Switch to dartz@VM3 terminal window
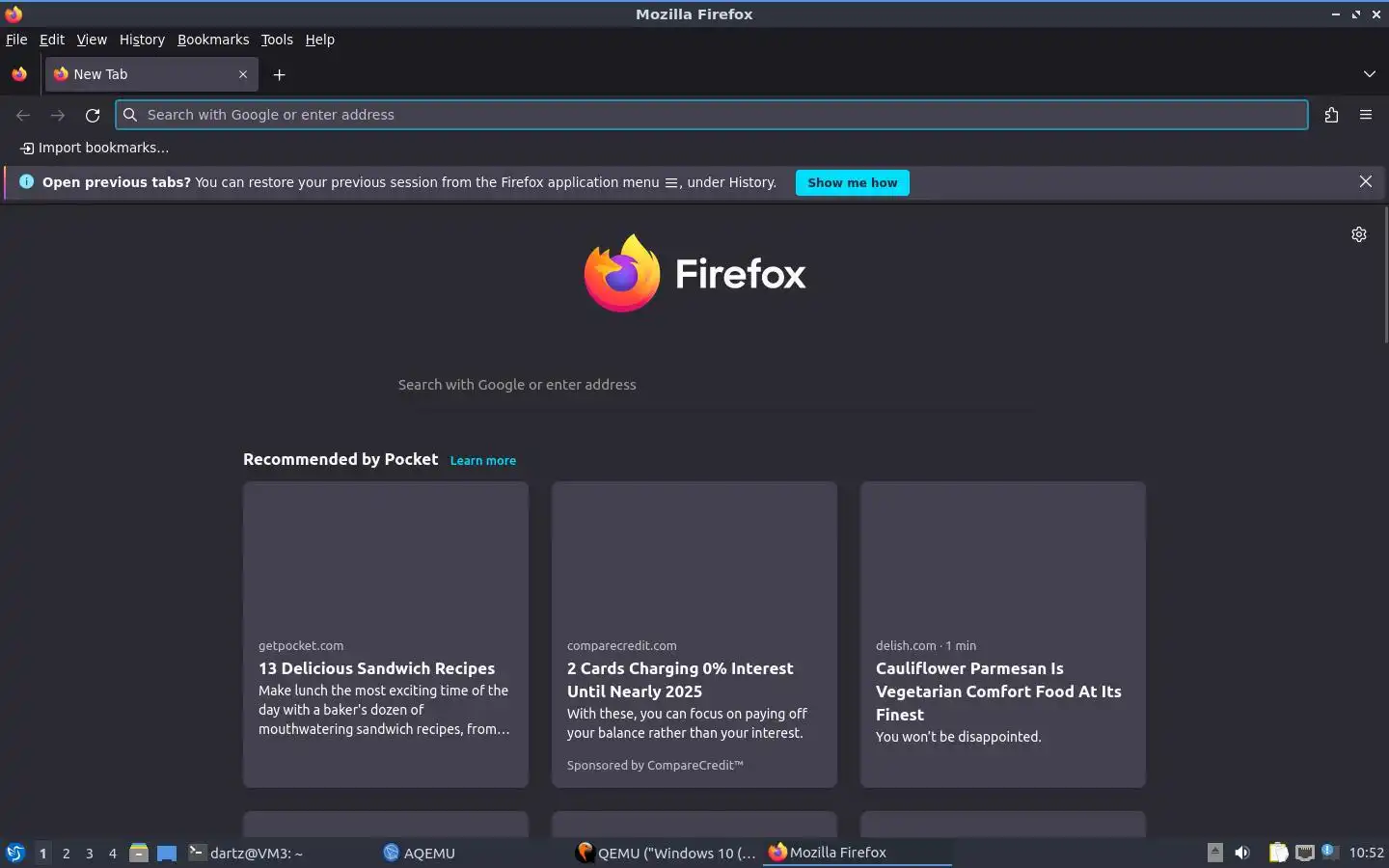Viewport: 1389px width, 868px height. point(279,853)
